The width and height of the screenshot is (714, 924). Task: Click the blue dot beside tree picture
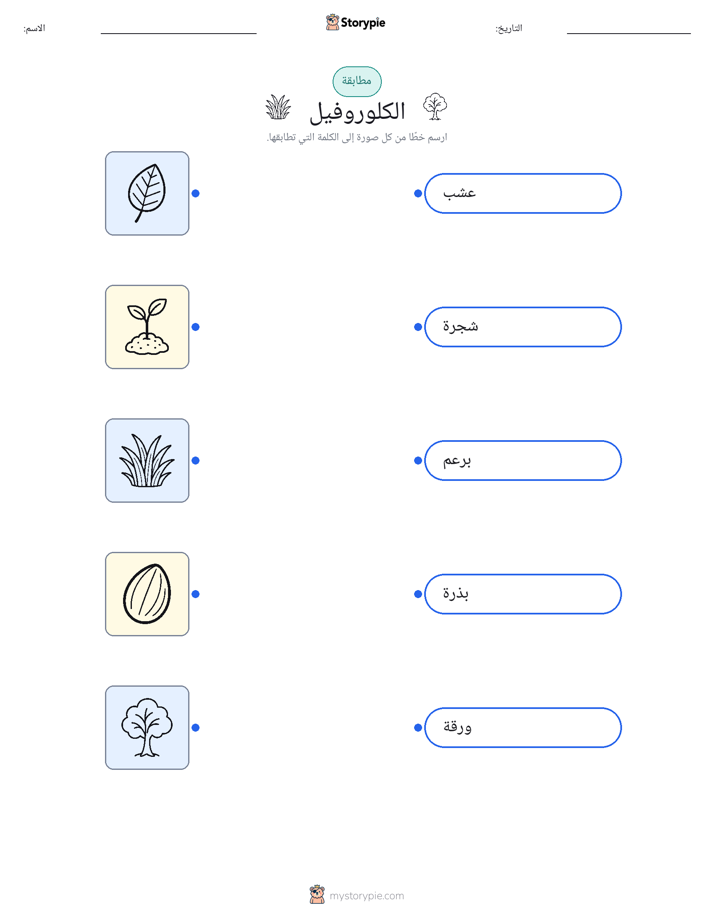(196, 728)
